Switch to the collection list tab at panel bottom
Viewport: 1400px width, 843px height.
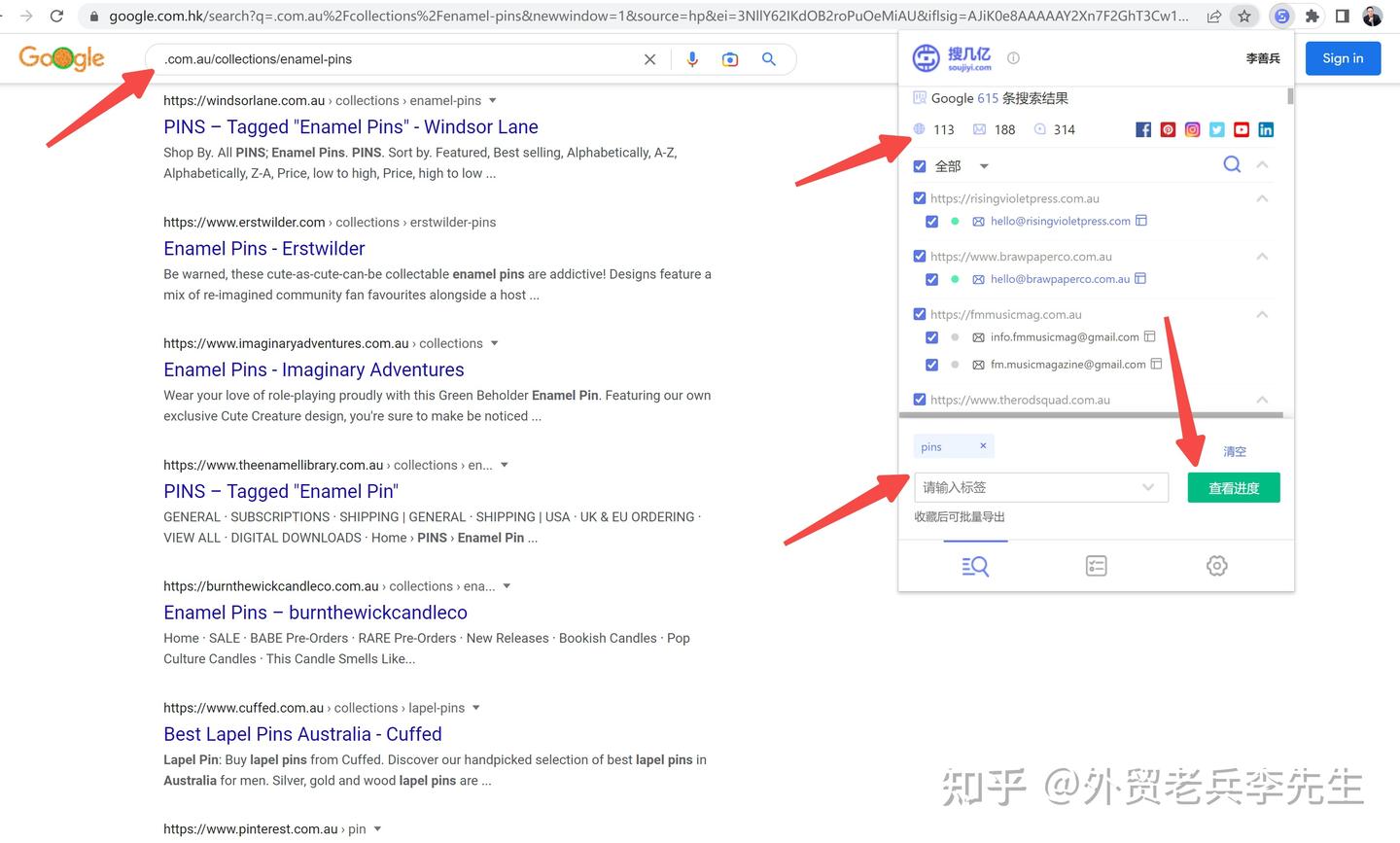1096,565
